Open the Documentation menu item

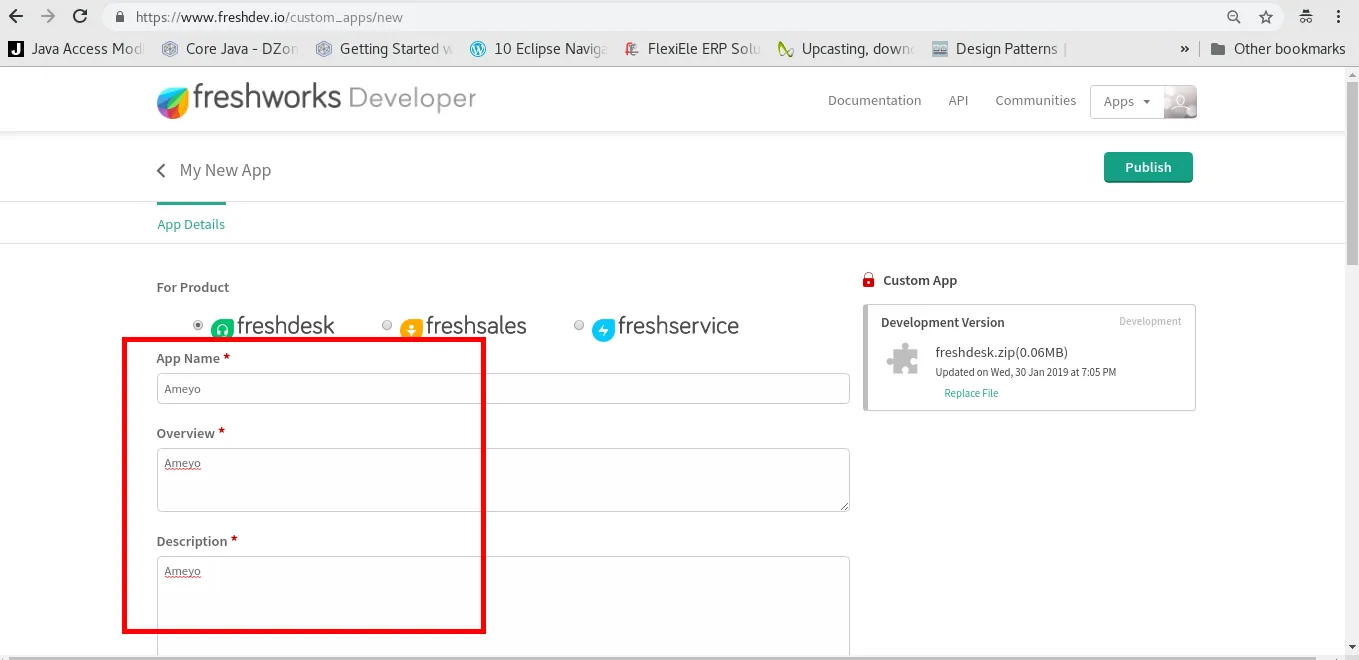(874, 100)
